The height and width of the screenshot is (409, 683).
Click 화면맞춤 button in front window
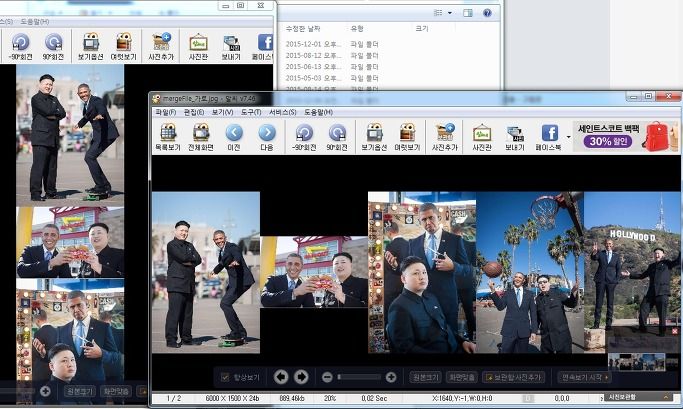pos(462,377)
